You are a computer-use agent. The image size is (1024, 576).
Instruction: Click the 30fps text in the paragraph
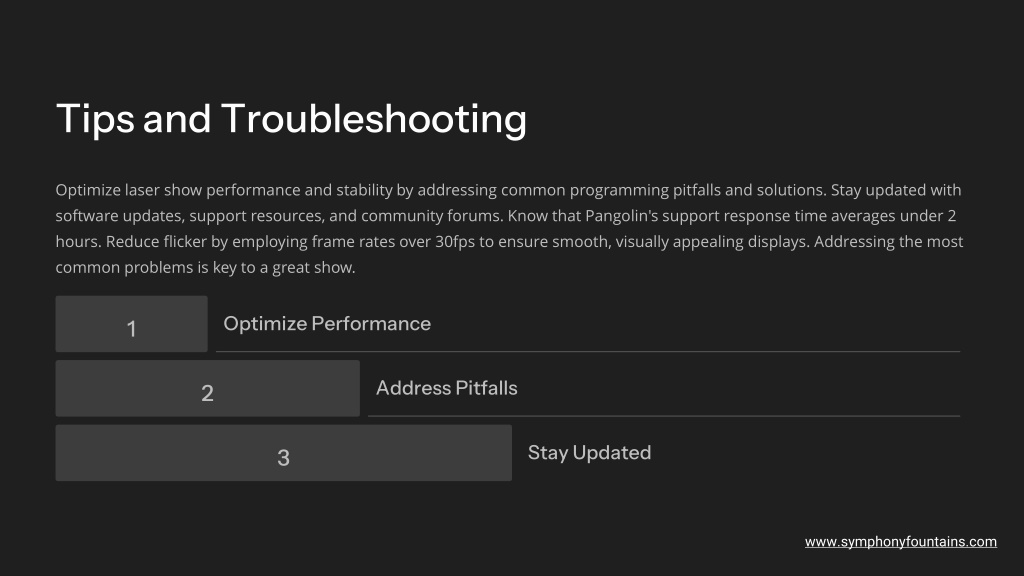coord(455,242)
